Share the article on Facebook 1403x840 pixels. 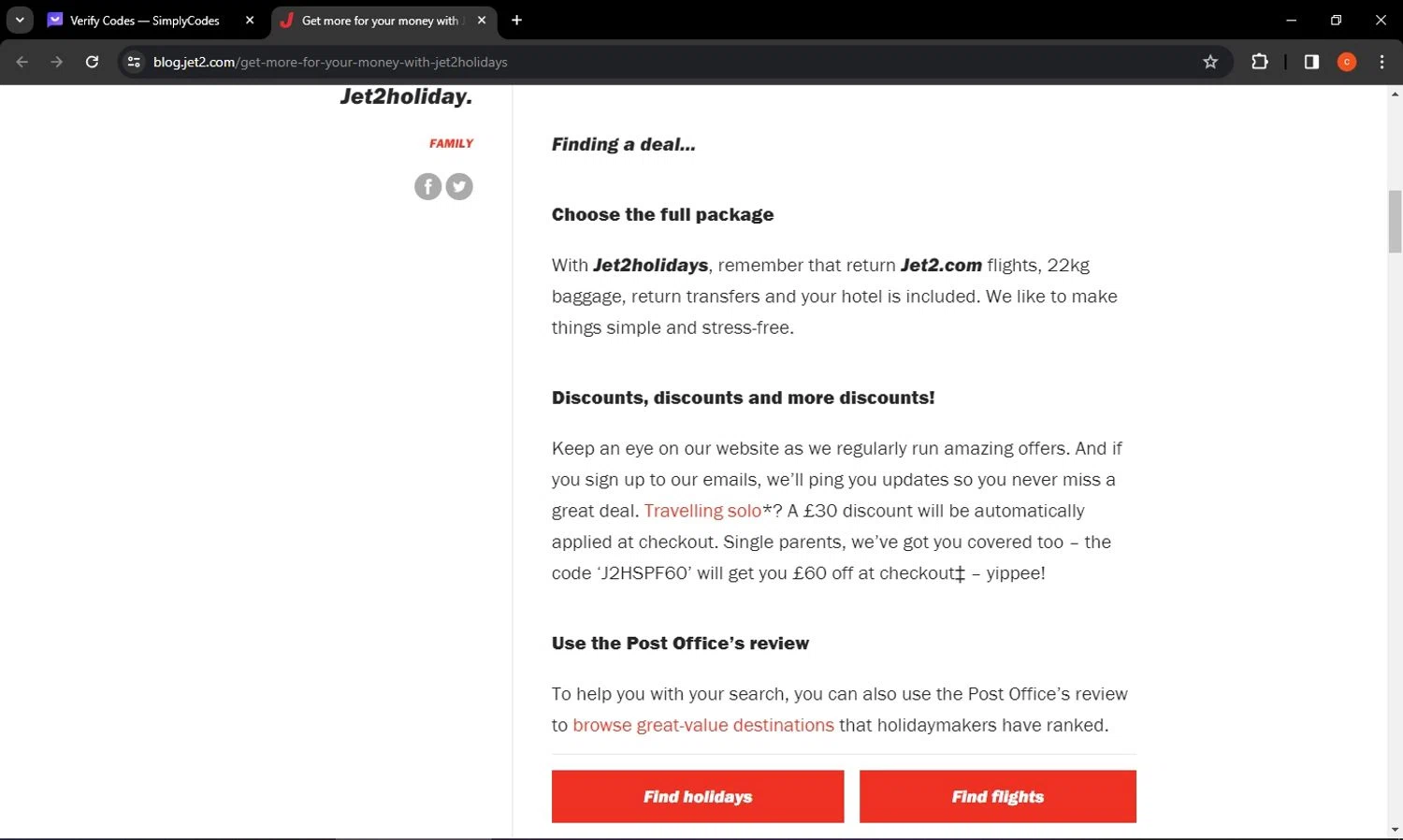pos(427,187)
